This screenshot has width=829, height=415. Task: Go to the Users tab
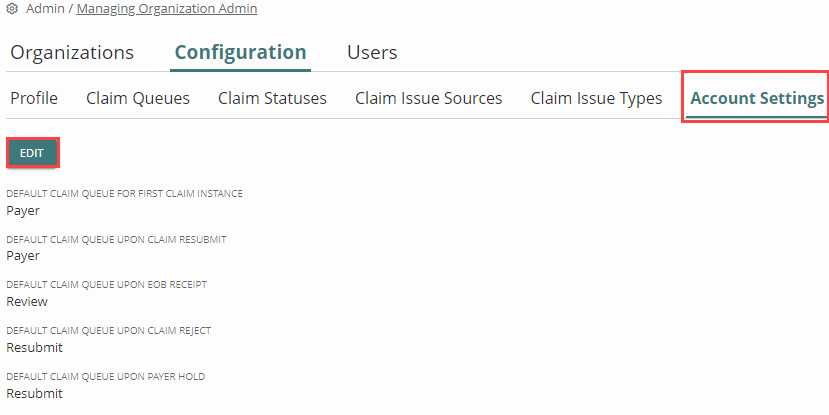[372, 52]
